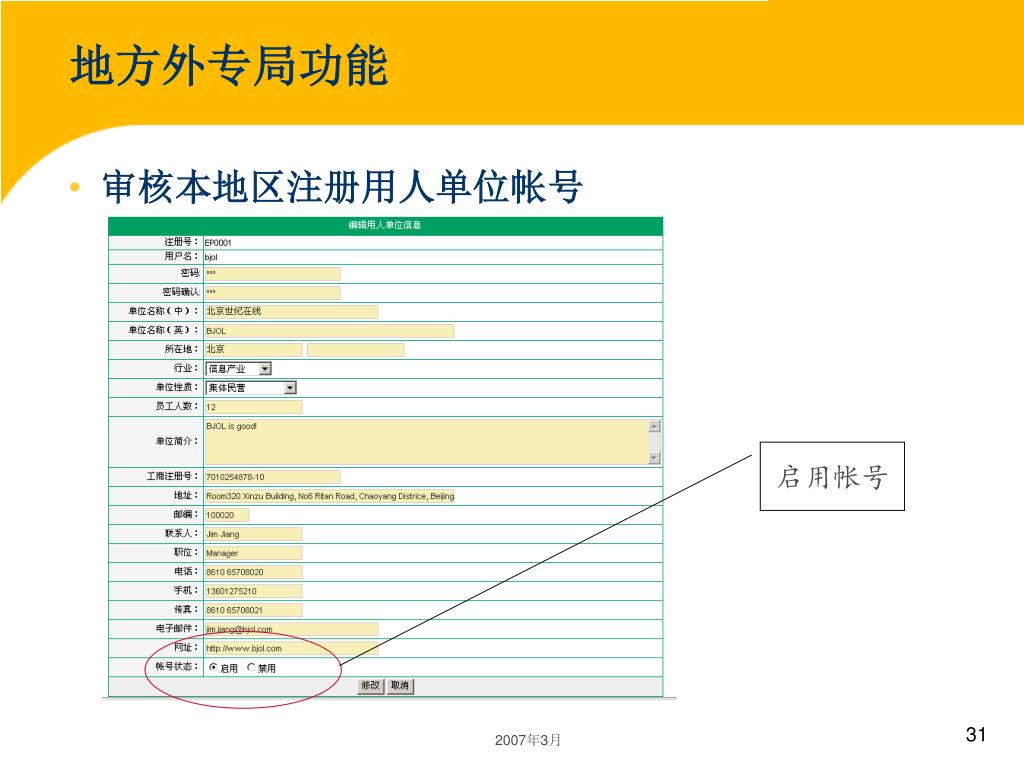Screen dimensions: 1024x768
Task: Click the down arrow of 单位简介 scrollbar
Action: pos(654,458)
